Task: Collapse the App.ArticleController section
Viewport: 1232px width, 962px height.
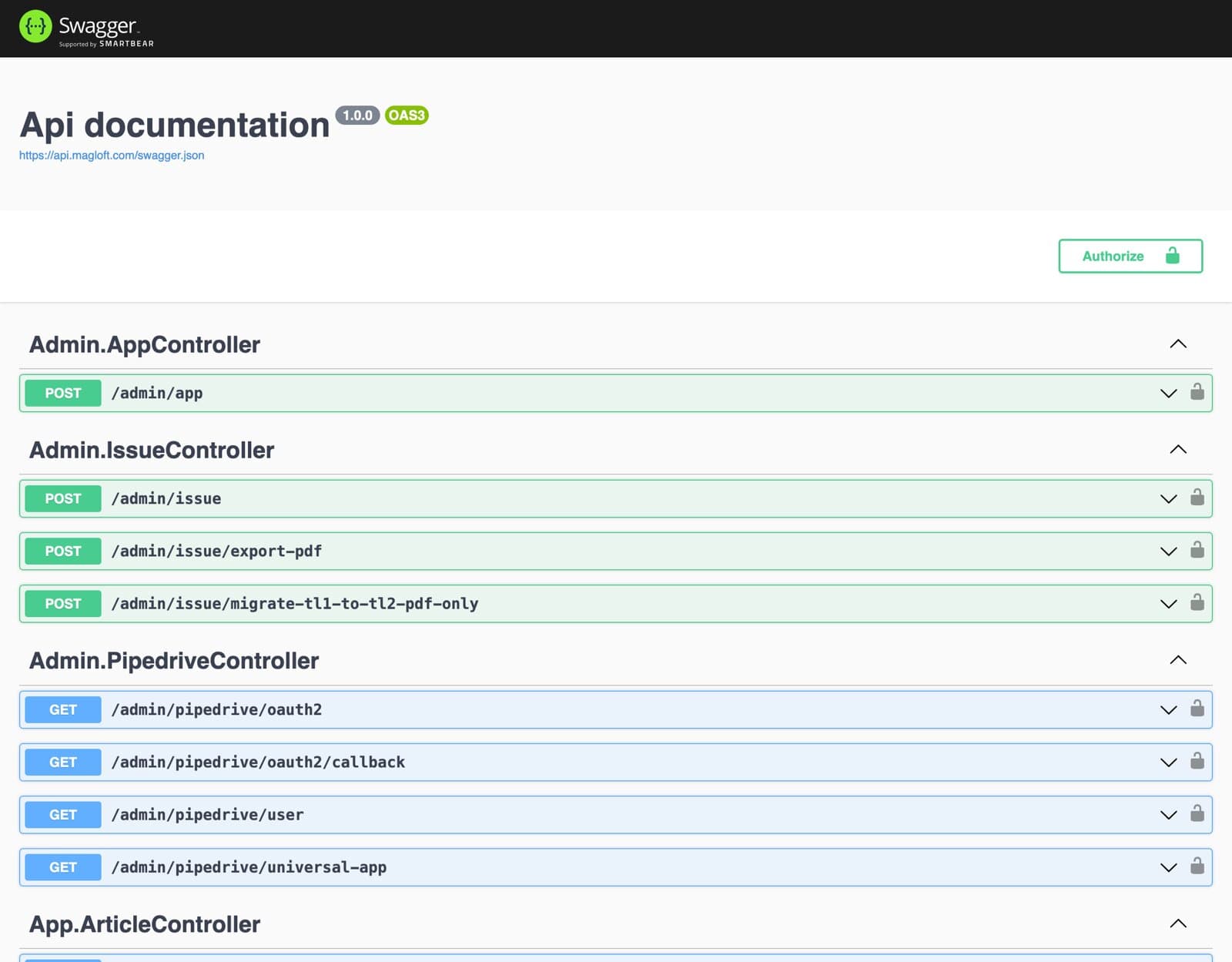Action: (1178, 923)
